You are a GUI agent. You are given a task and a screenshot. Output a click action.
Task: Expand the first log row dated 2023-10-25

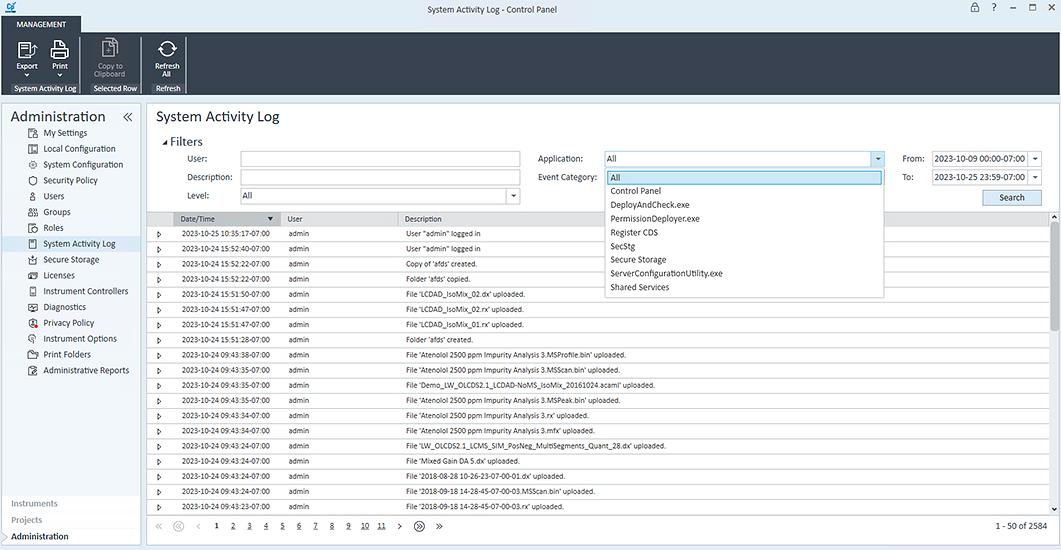point(158,234)
